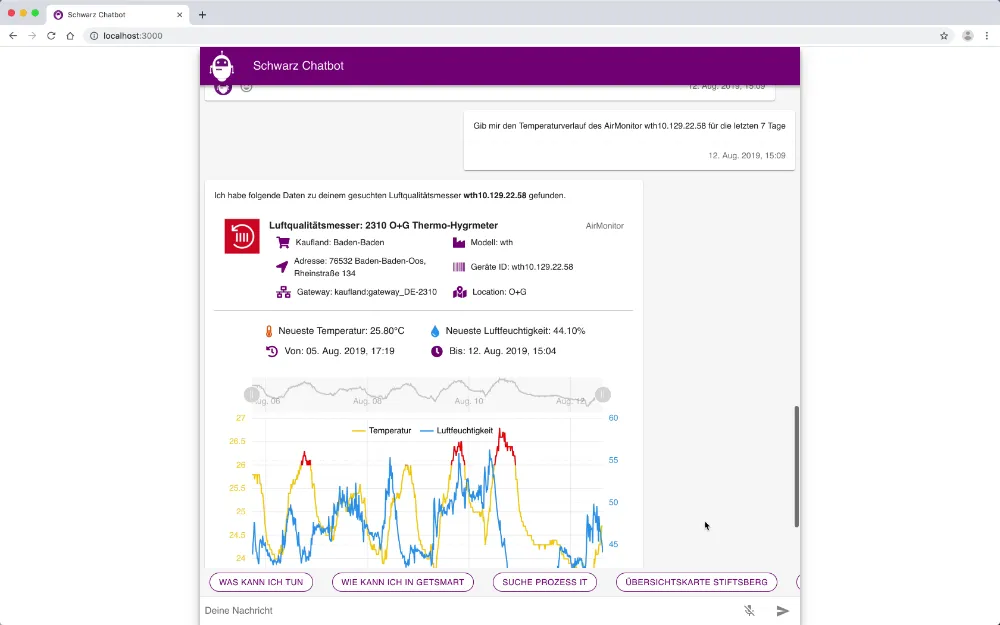Image resolution: width=1000 pixels, height=625 pixels.
Task: Click the Bis: 12. Aug. 2019, 15:04 text
Action: click(x=503, y=351)
